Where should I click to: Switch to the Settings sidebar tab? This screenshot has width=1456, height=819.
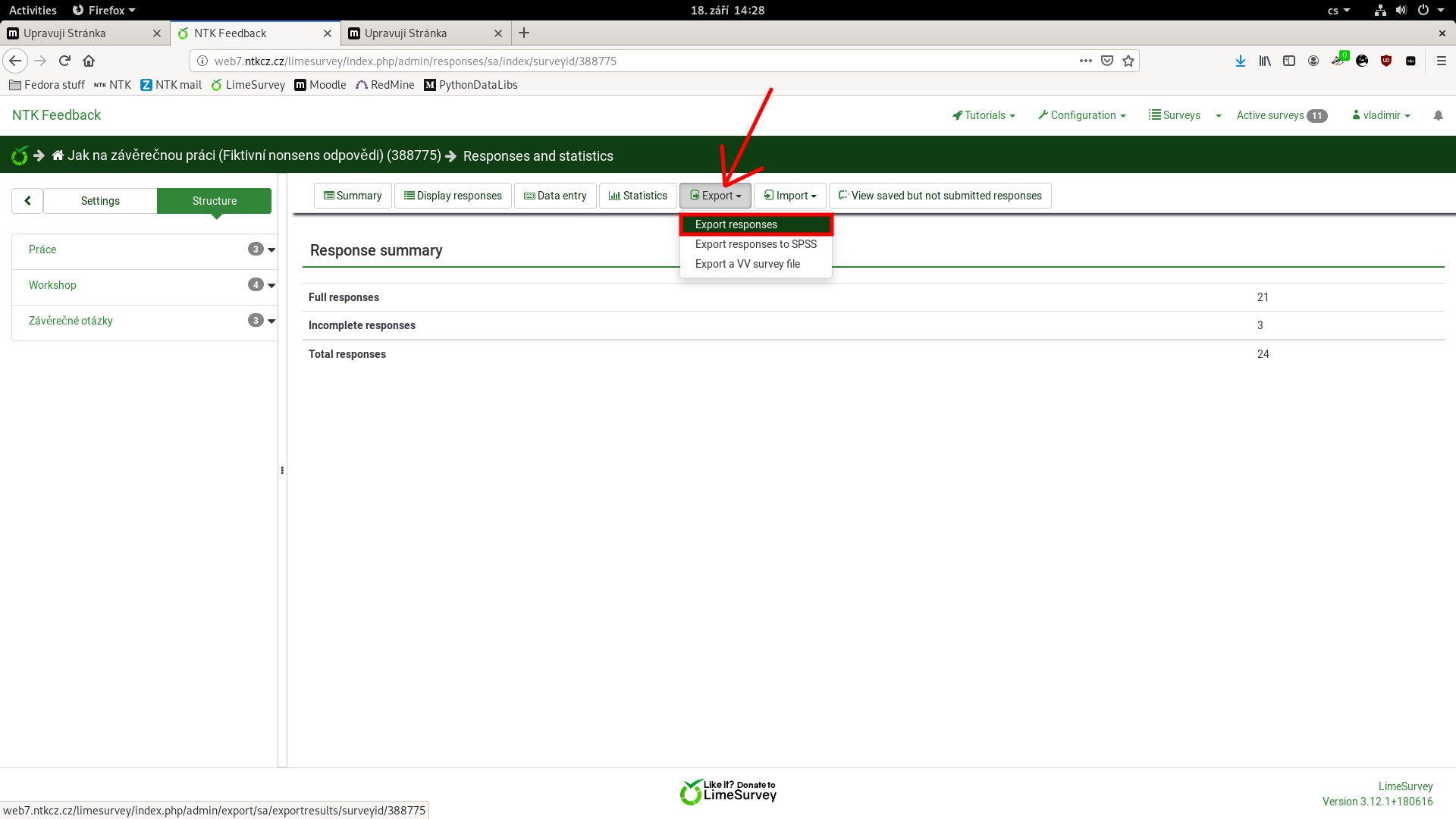(x=100, y=201)
